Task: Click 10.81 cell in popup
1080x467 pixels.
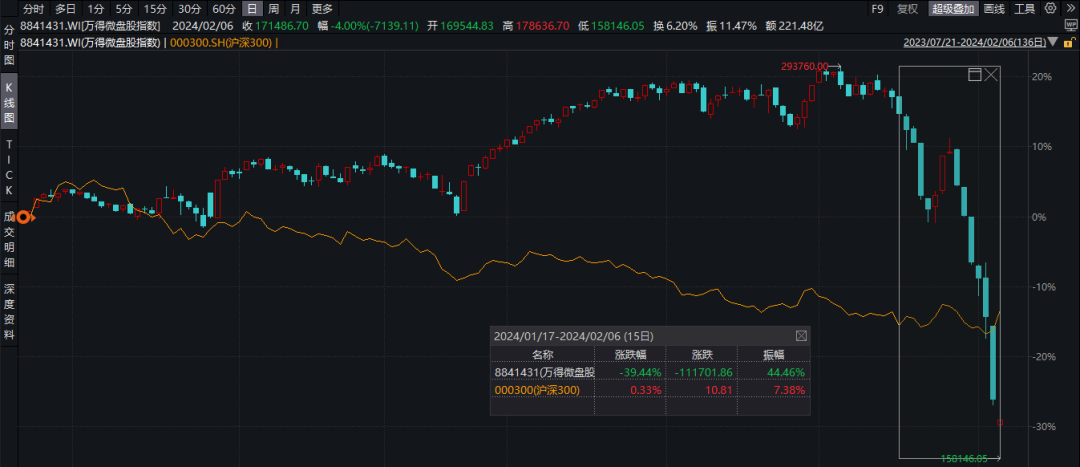Action: pos(720,390)
